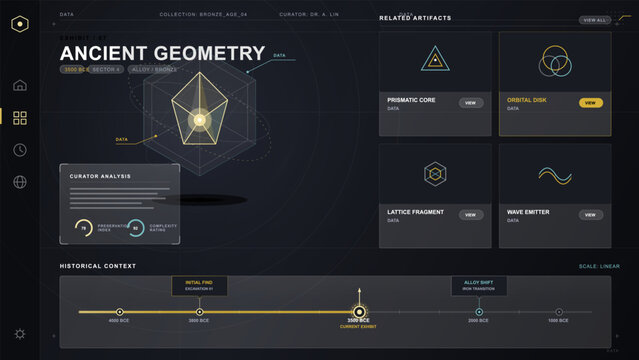Click the View All button

point(595,20)
